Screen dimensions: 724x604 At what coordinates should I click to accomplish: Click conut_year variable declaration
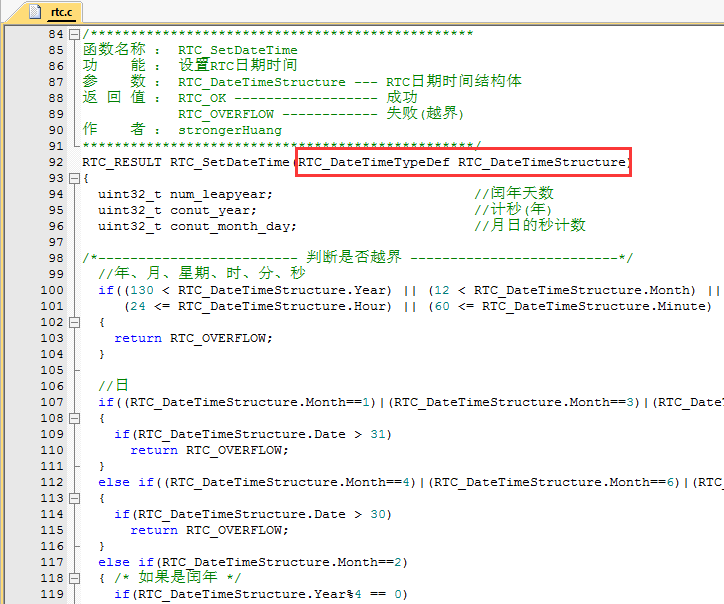[x=213, y=211]
